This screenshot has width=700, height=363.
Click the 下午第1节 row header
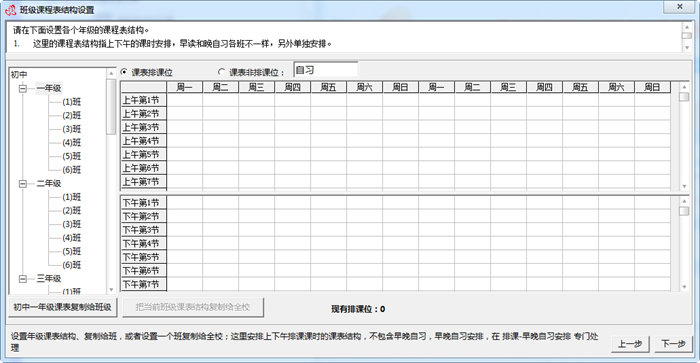143,203
